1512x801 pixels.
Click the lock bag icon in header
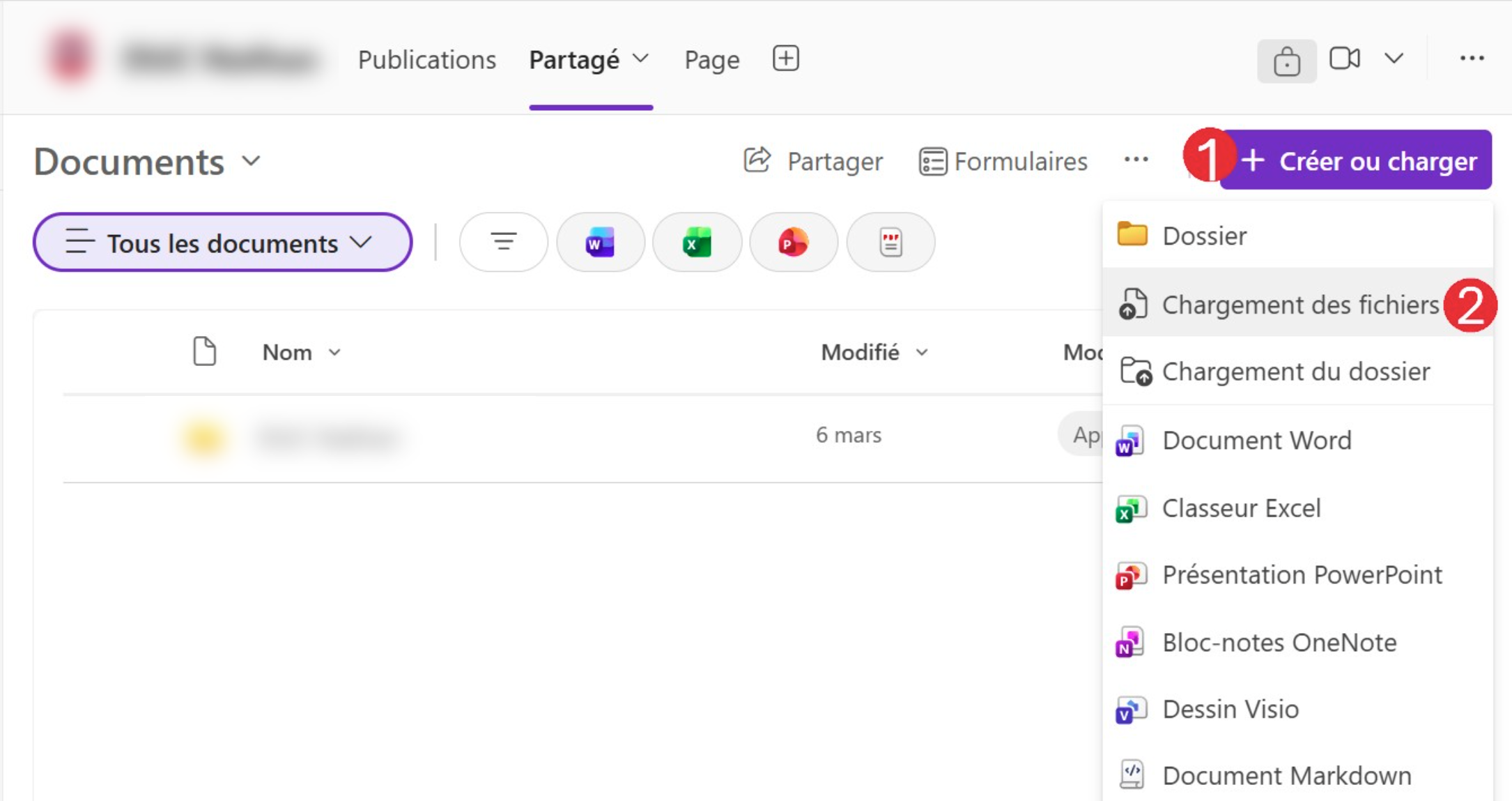click(x=1287, y=61)
